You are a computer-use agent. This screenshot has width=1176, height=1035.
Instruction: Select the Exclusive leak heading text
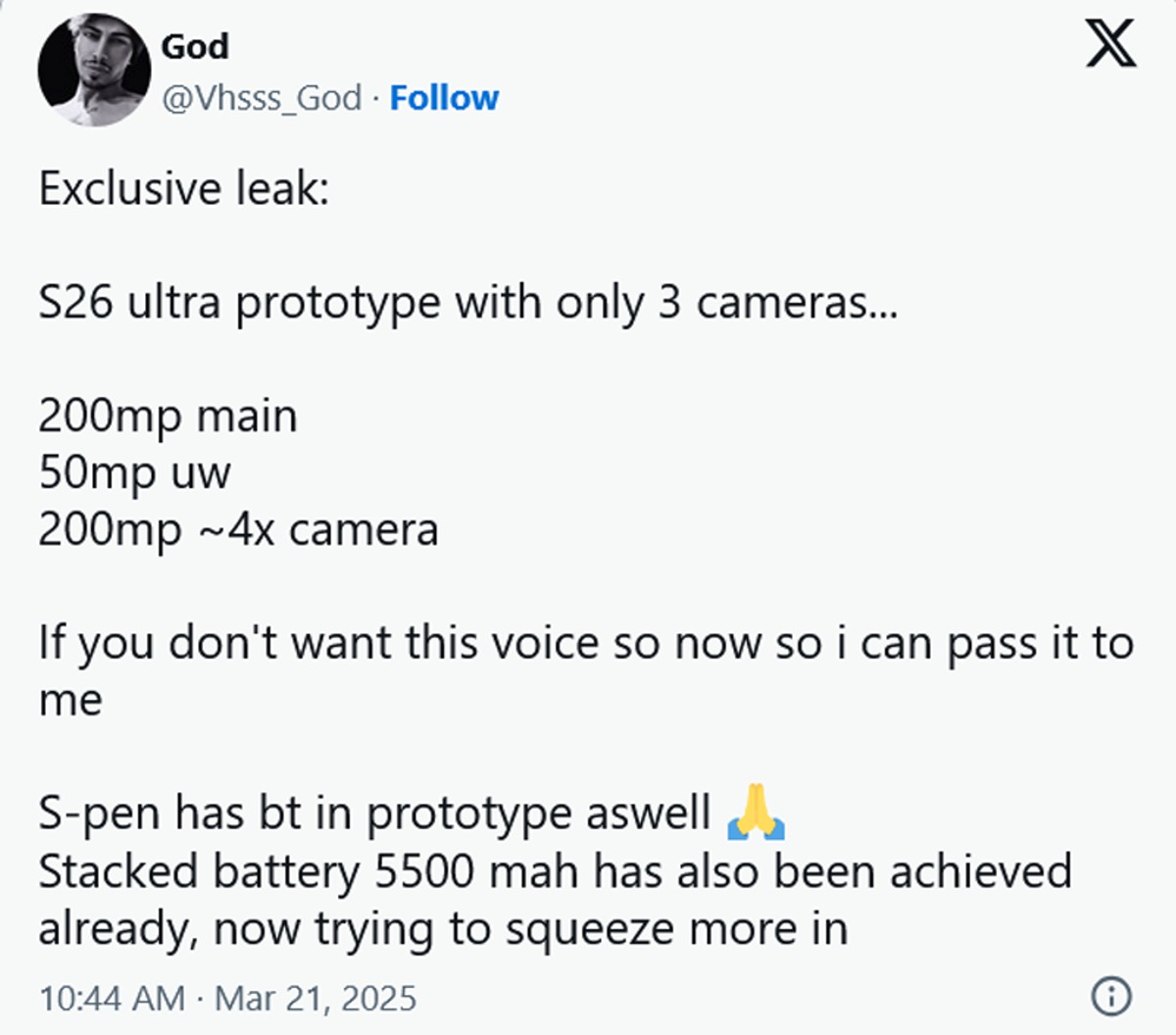(183, 188)
